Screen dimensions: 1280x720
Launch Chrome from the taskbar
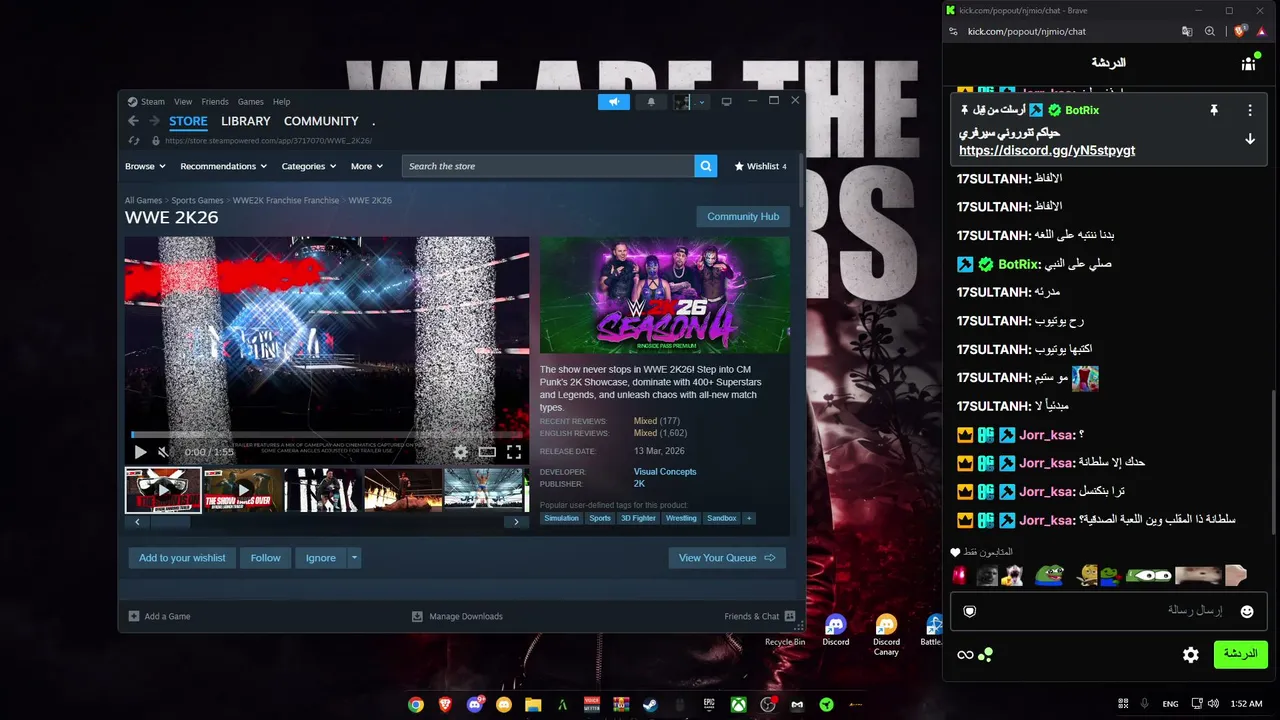tap(416, 704)
